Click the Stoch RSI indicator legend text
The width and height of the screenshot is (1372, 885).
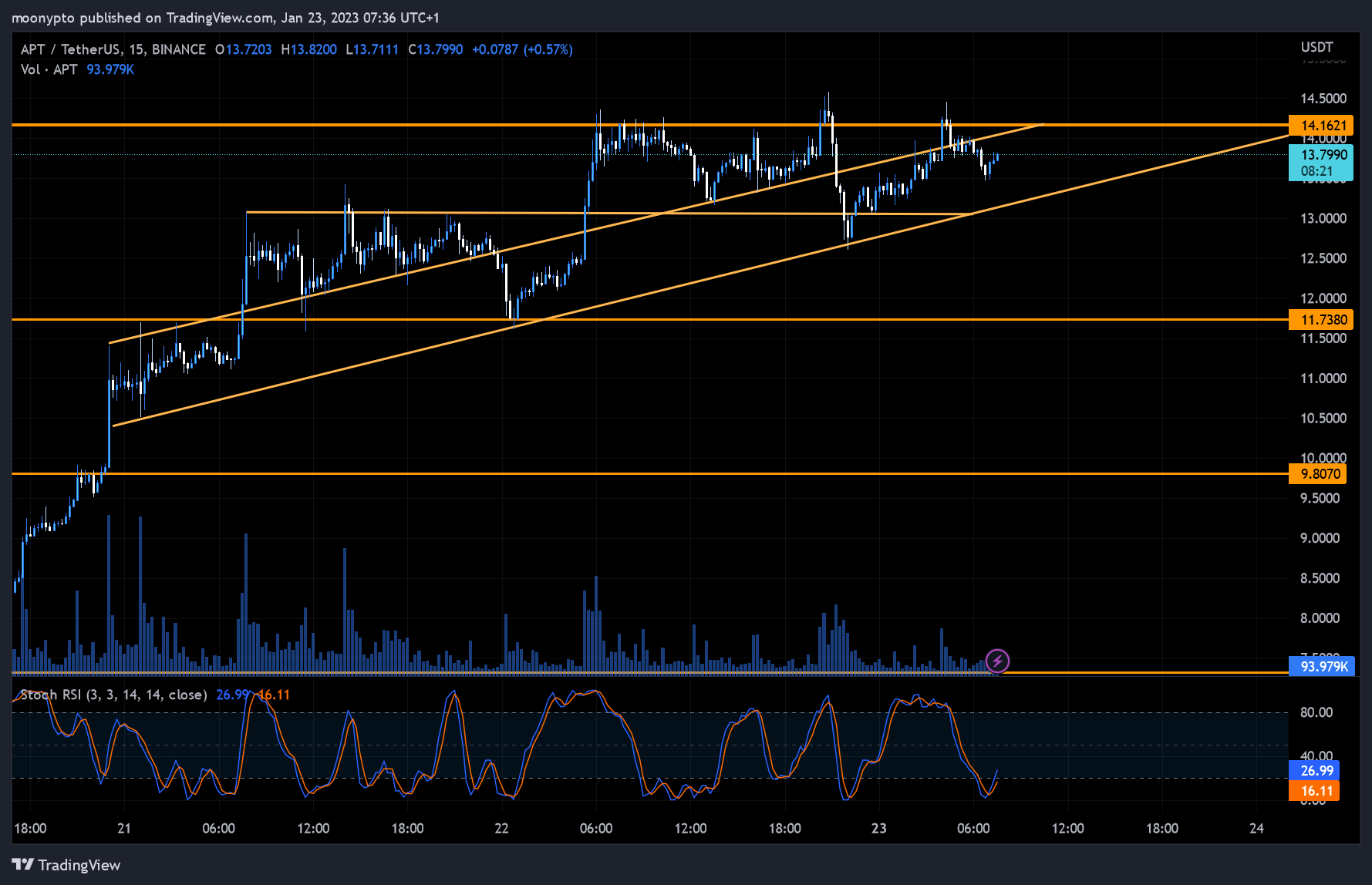(113, 695)
